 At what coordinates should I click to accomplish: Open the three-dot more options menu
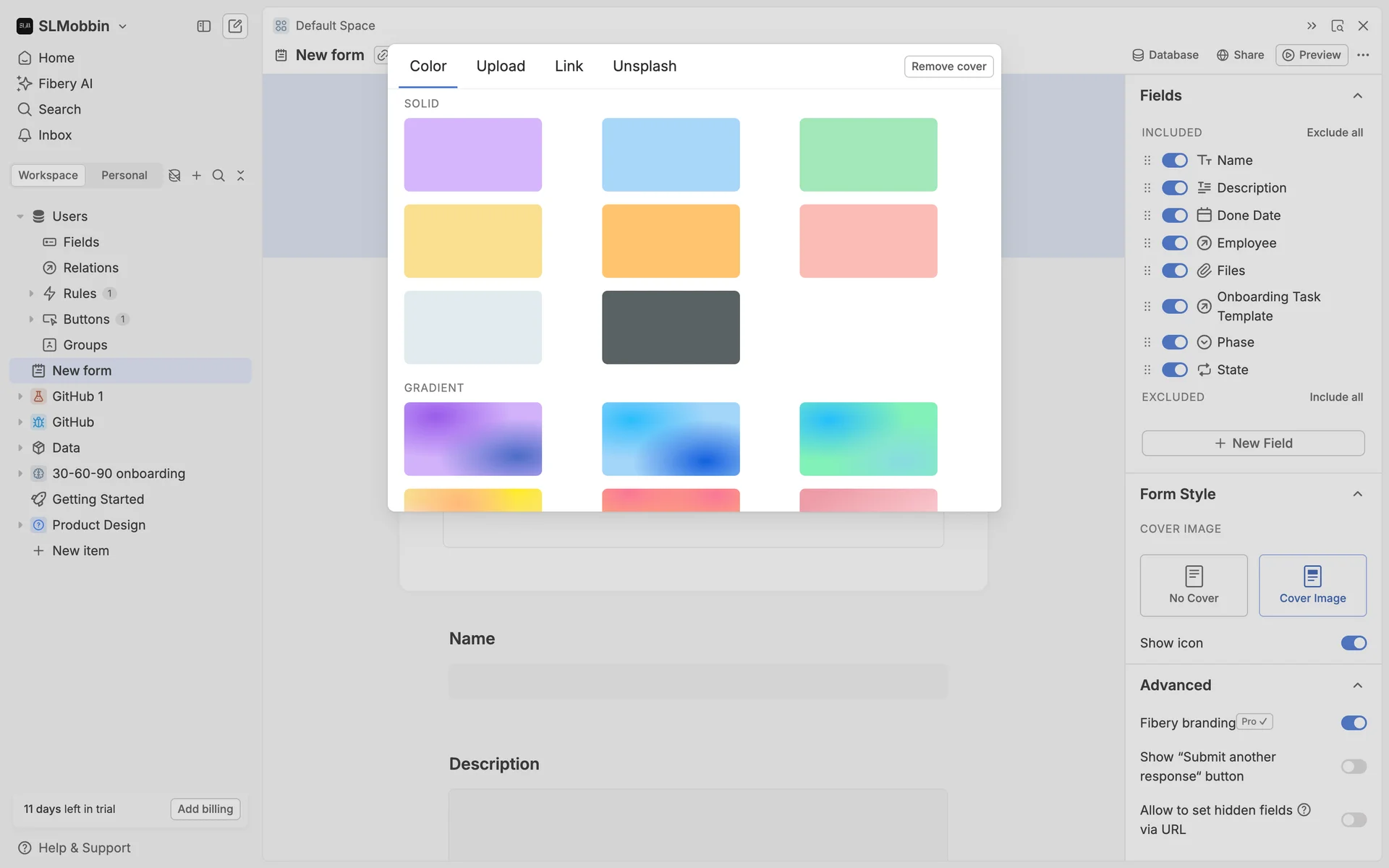pyautogui.click(x=1363, y=55)
